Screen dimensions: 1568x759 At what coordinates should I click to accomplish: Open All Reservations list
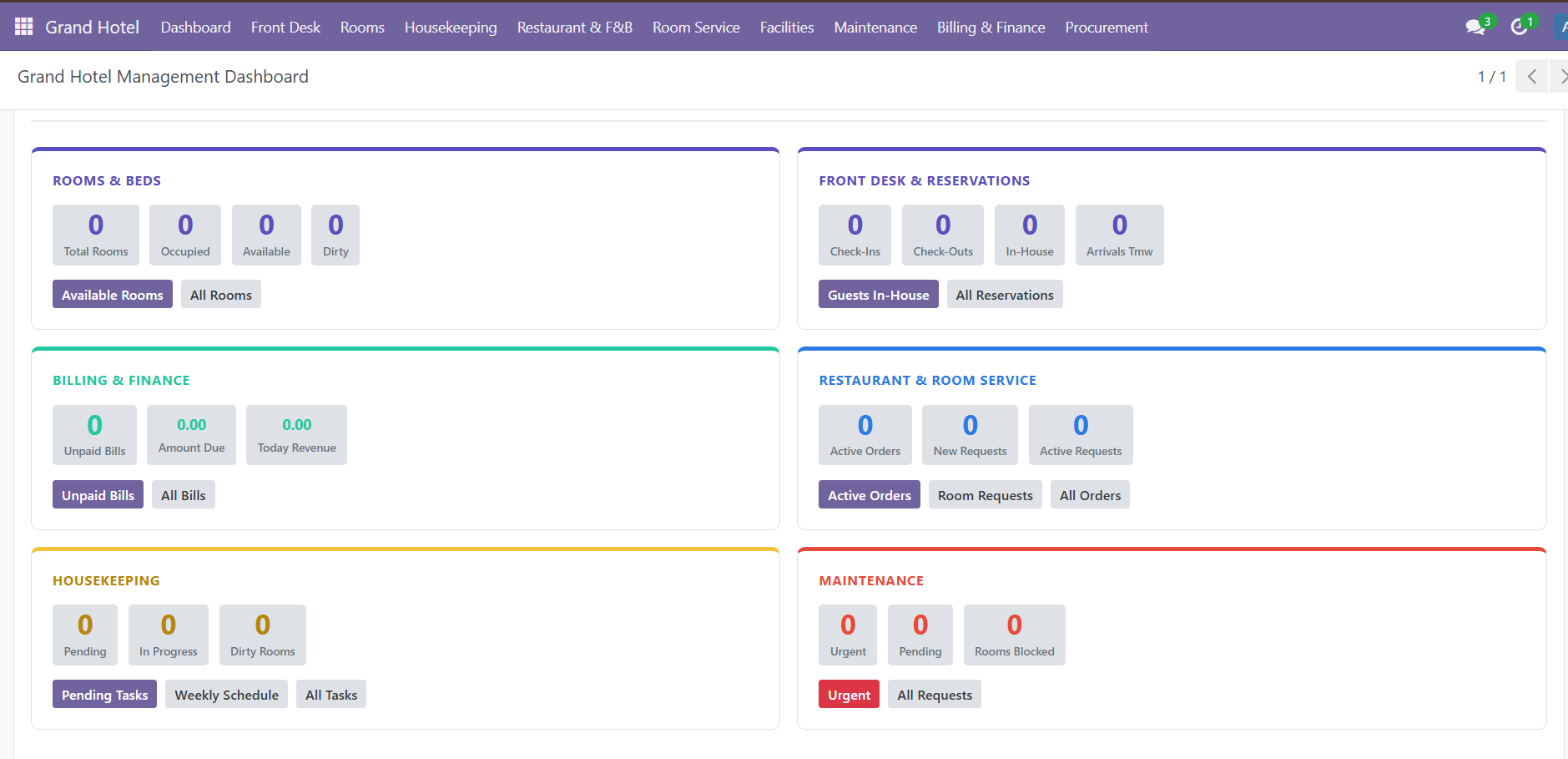1005,295
